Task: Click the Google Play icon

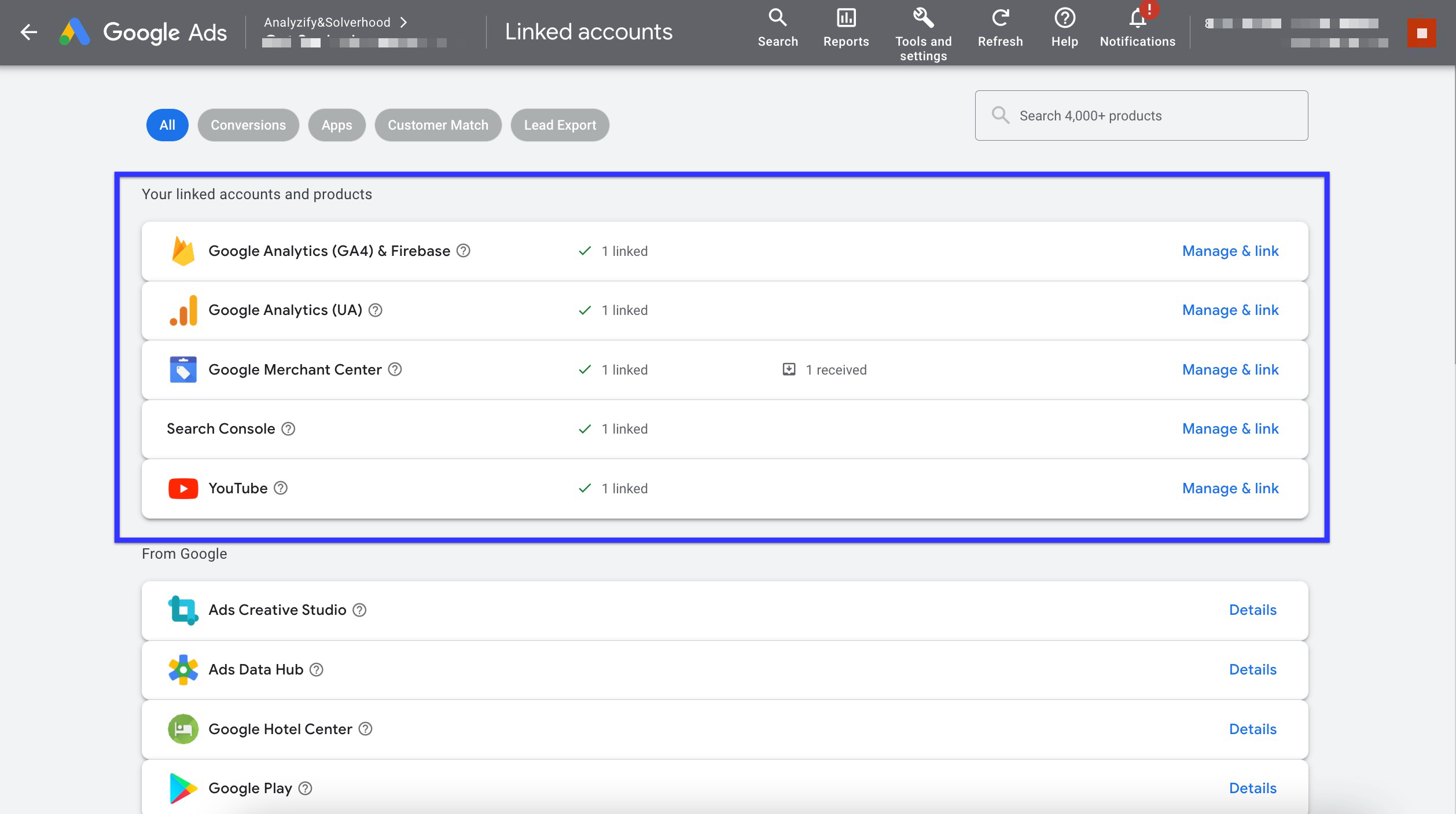Action: click(183, 789)
